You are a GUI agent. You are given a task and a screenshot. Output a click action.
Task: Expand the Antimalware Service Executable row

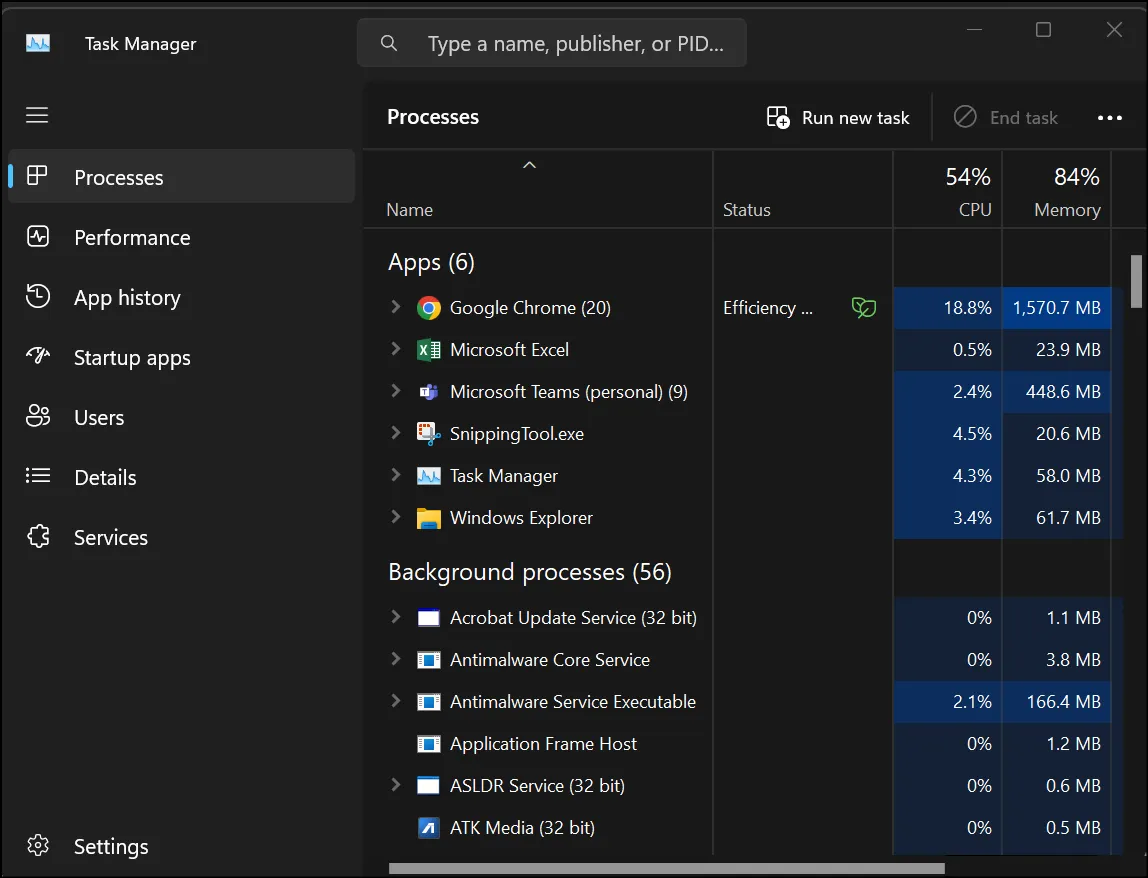click(395, 701)
